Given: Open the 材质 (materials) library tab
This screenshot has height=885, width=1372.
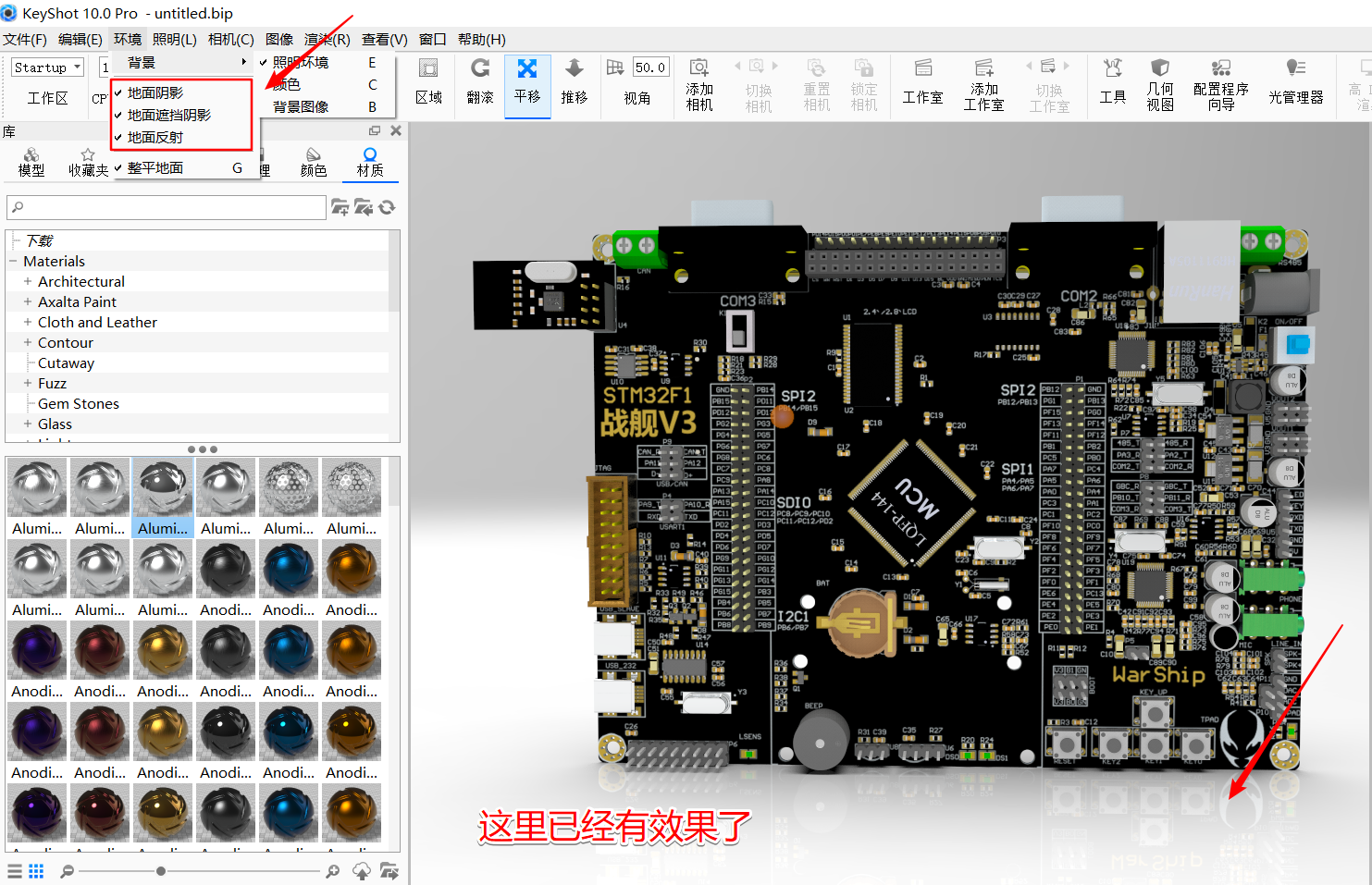Looking at the screenshot, I should pyautogui.click(x=370, y=162).
